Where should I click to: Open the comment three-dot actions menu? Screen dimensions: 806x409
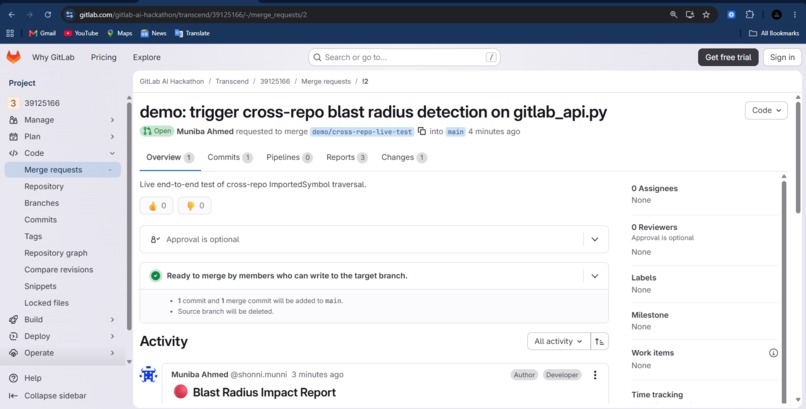coord(595,375)
